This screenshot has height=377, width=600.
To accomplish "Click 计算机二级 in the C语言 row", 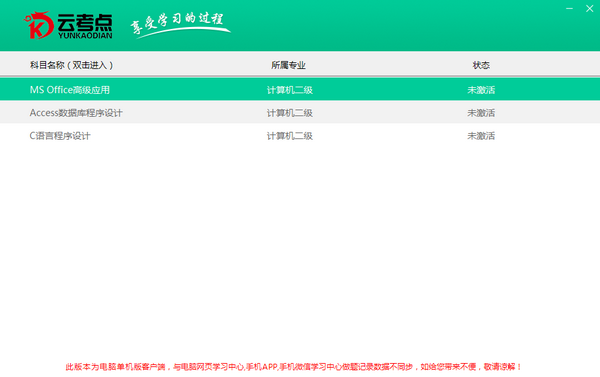I will 290,136.
